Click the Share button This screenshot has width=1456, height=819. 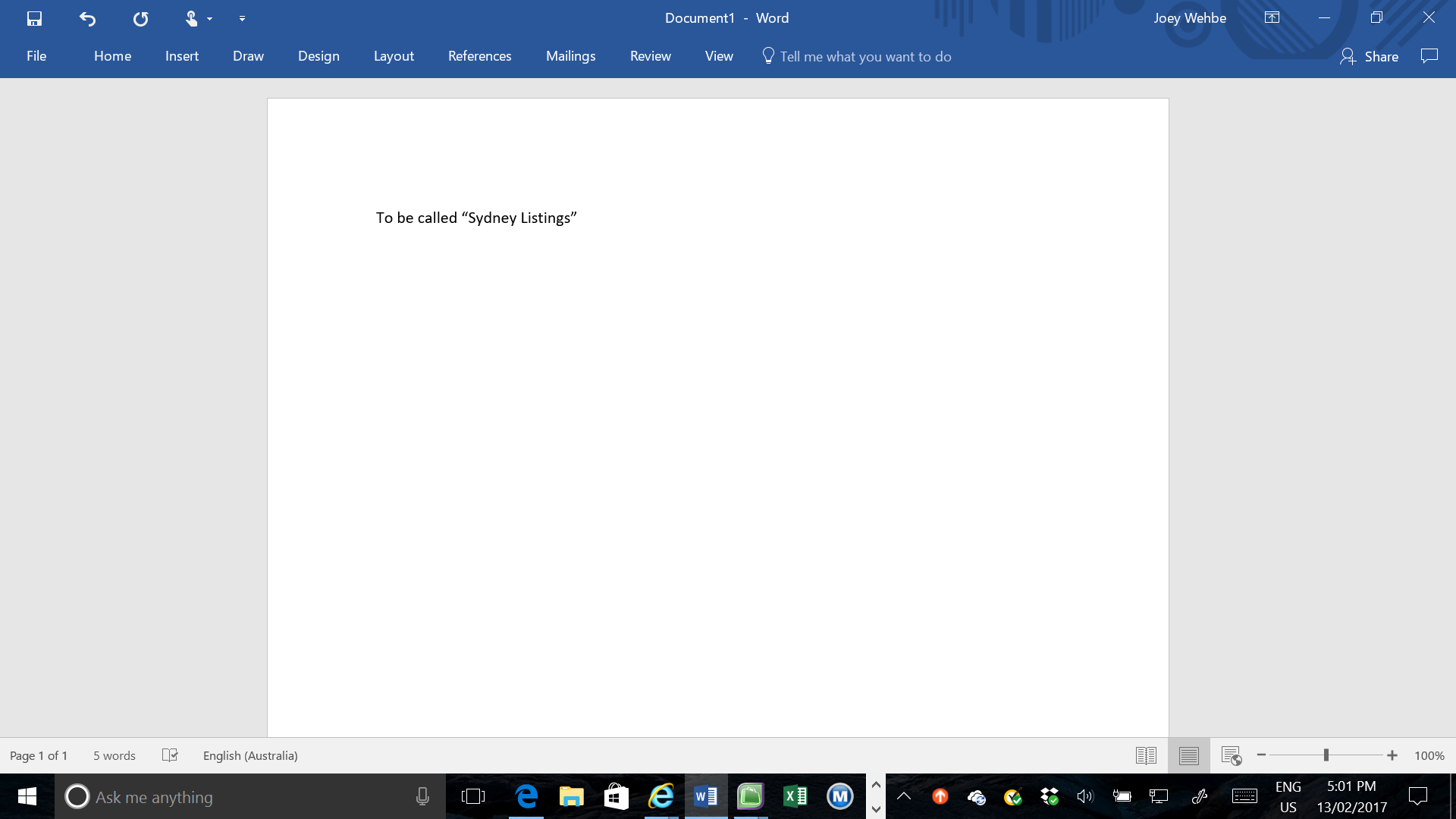point(1370,56)
